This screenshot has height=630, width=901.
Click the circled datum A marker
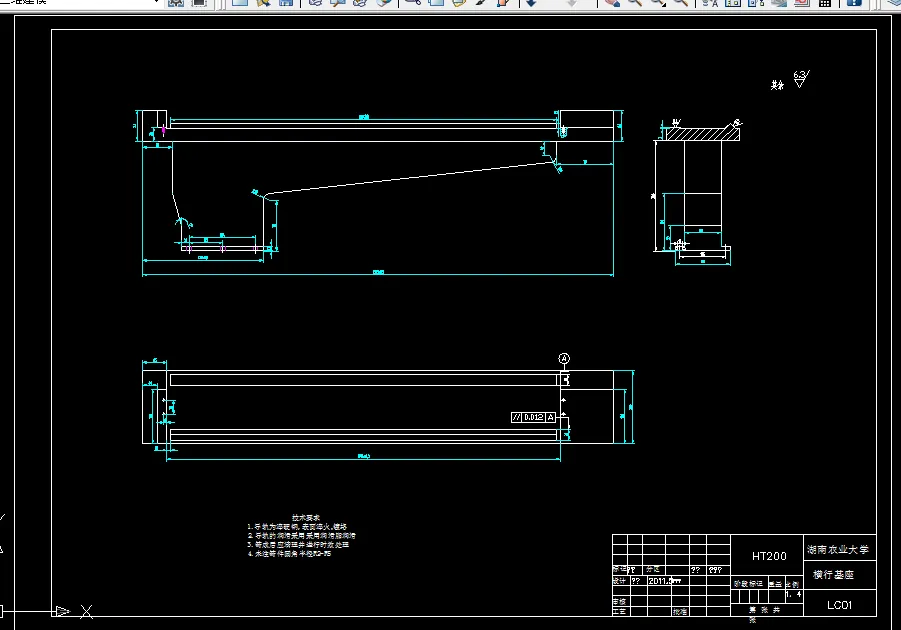(564, 359)
